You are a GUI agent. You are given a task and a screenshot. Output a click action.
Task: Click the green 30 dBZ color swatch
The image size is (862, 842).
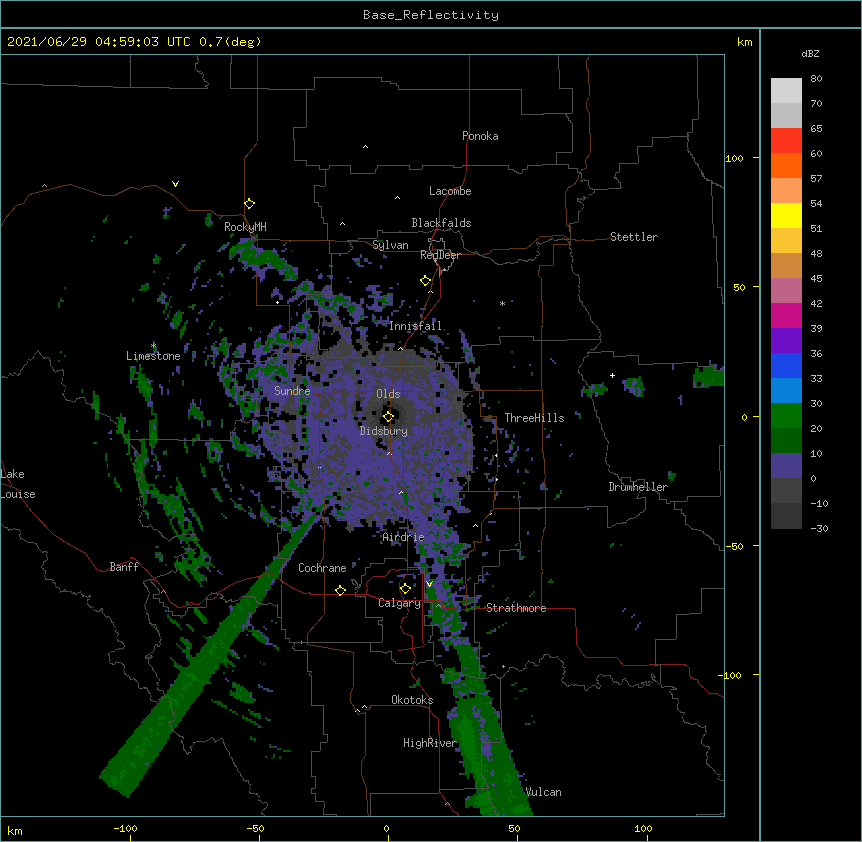tap(786, 416)
